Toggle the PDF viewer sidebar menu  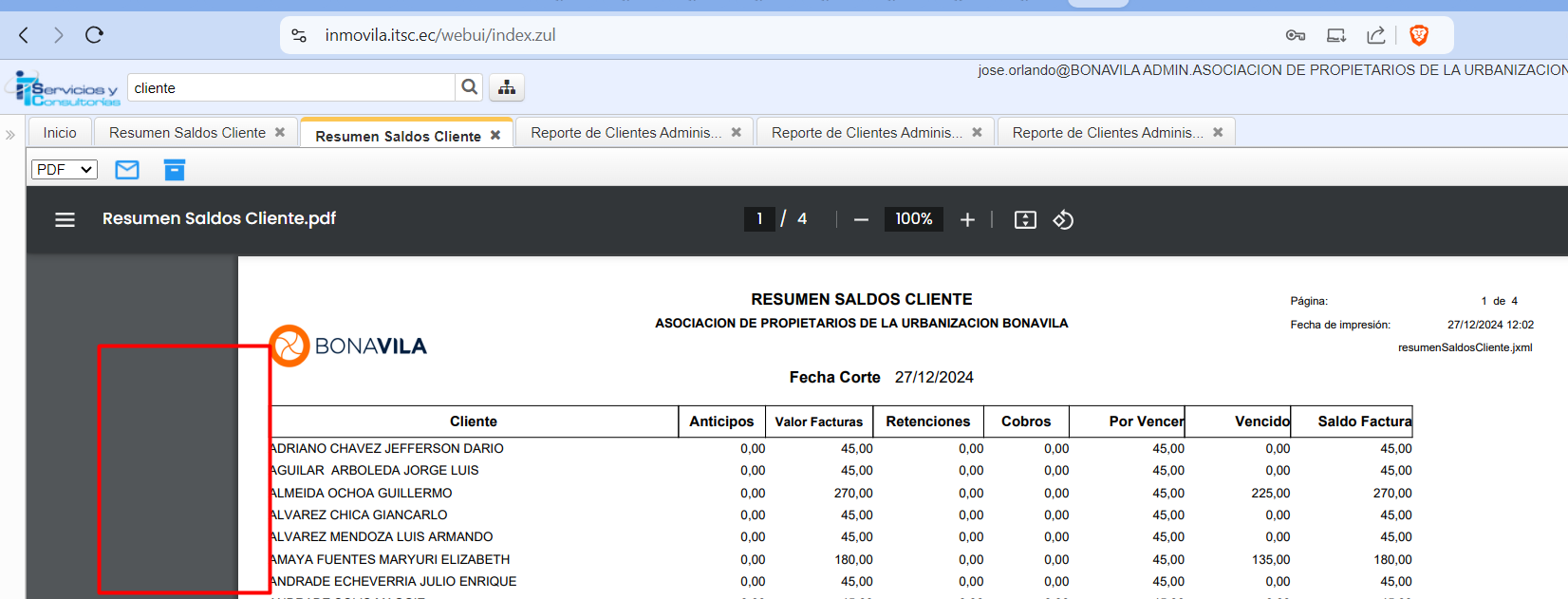tap(65, 219)
